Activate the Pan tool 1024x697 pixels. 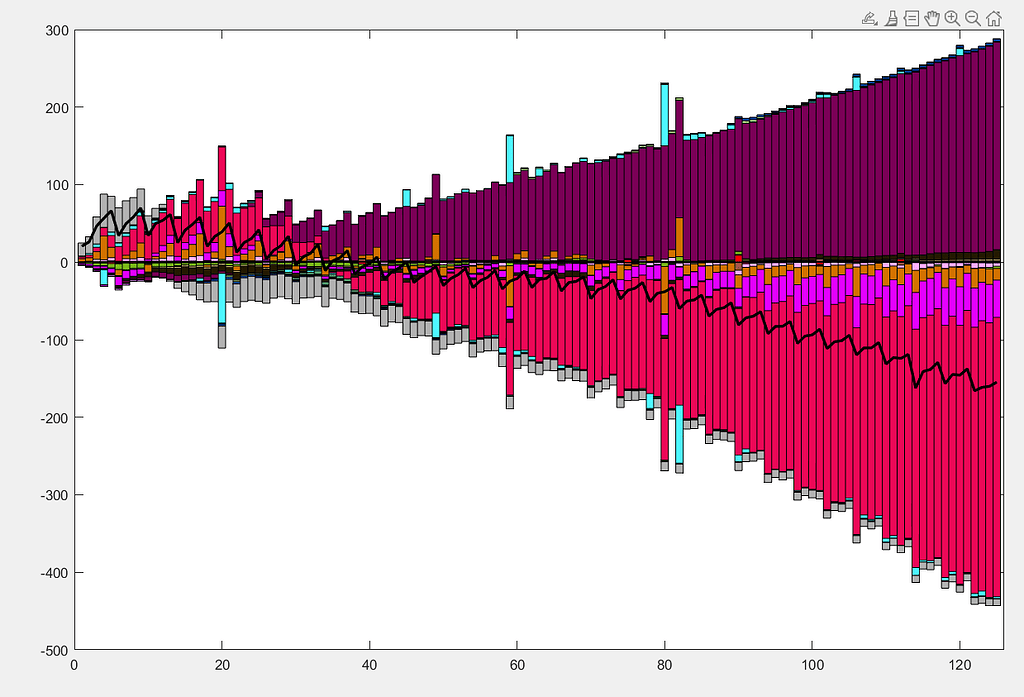[x=932, y=17]
